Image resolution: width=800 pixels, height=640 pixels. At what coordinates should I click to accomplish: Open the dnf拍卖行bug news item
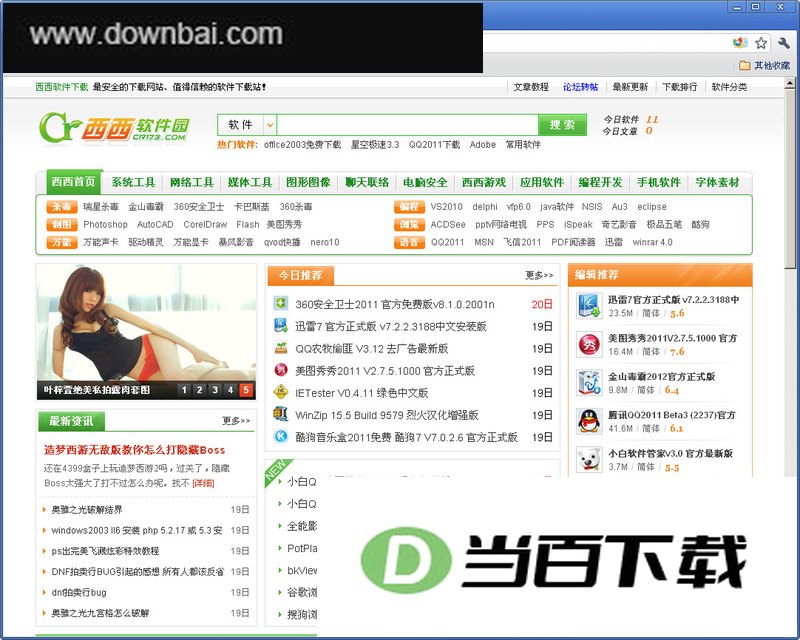pyautogui.click(x=79, y=592)
